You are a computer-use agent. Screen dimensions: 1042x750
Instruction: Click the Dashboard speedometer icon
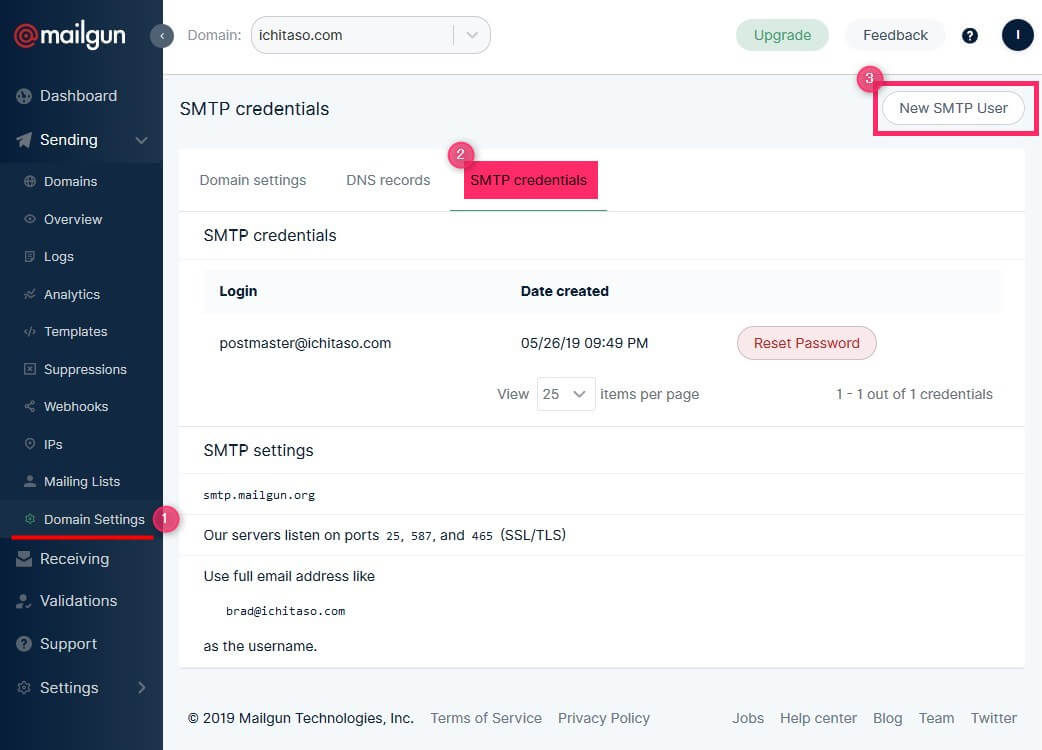coord(24,97)
